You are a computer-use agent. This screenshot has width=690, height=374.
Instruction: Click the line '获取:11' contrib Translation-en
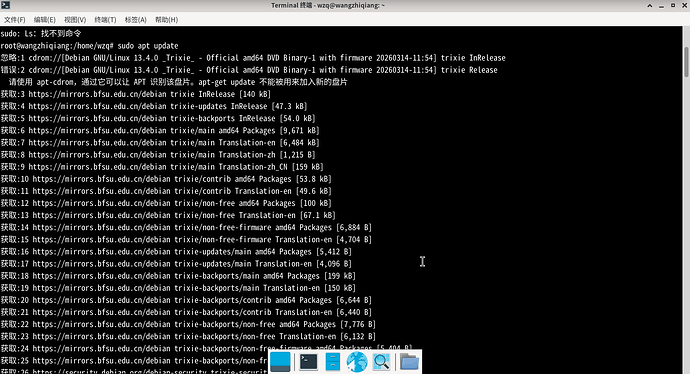[166, 191]
